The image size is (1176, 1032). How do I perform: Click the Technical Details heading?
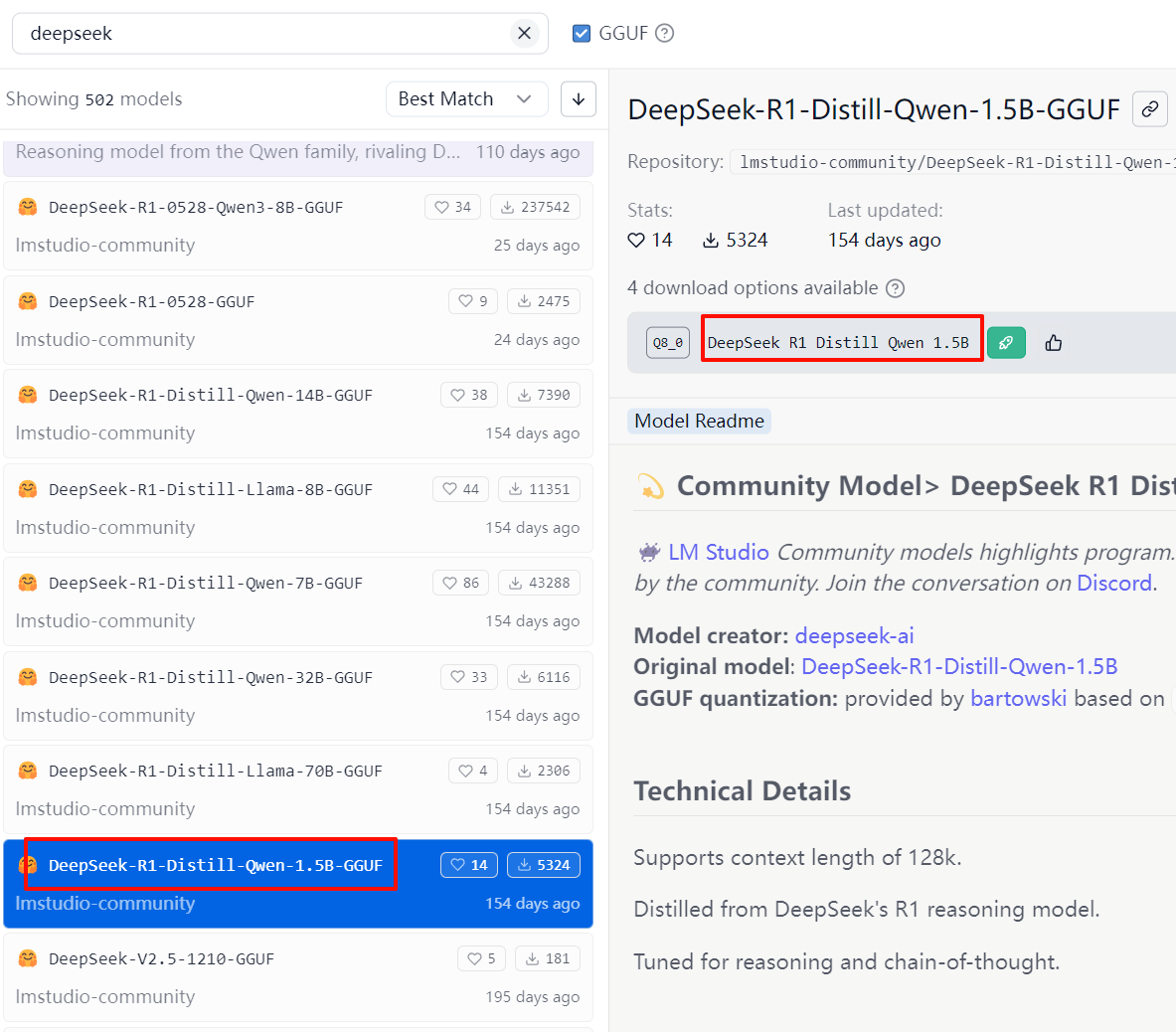click(743, 791)
